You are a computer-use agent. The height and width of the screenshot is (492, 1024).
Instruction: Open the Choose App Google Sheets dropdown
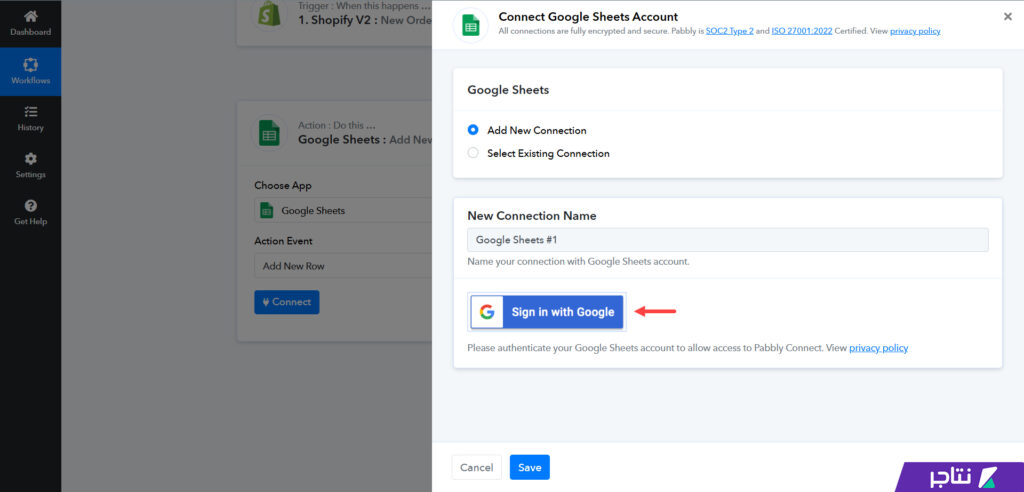343,210
